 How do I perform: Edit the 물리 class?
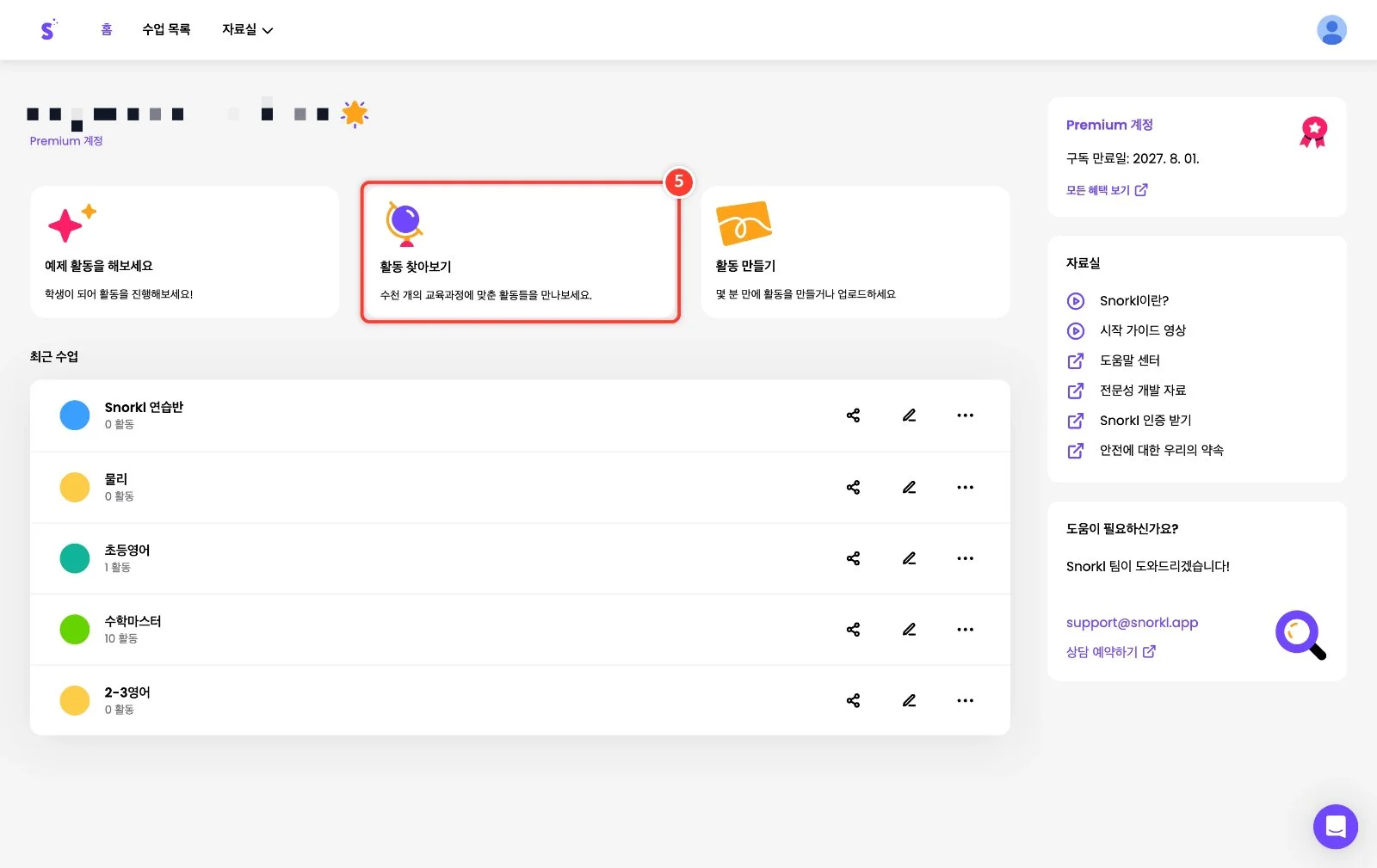point(909,487)
